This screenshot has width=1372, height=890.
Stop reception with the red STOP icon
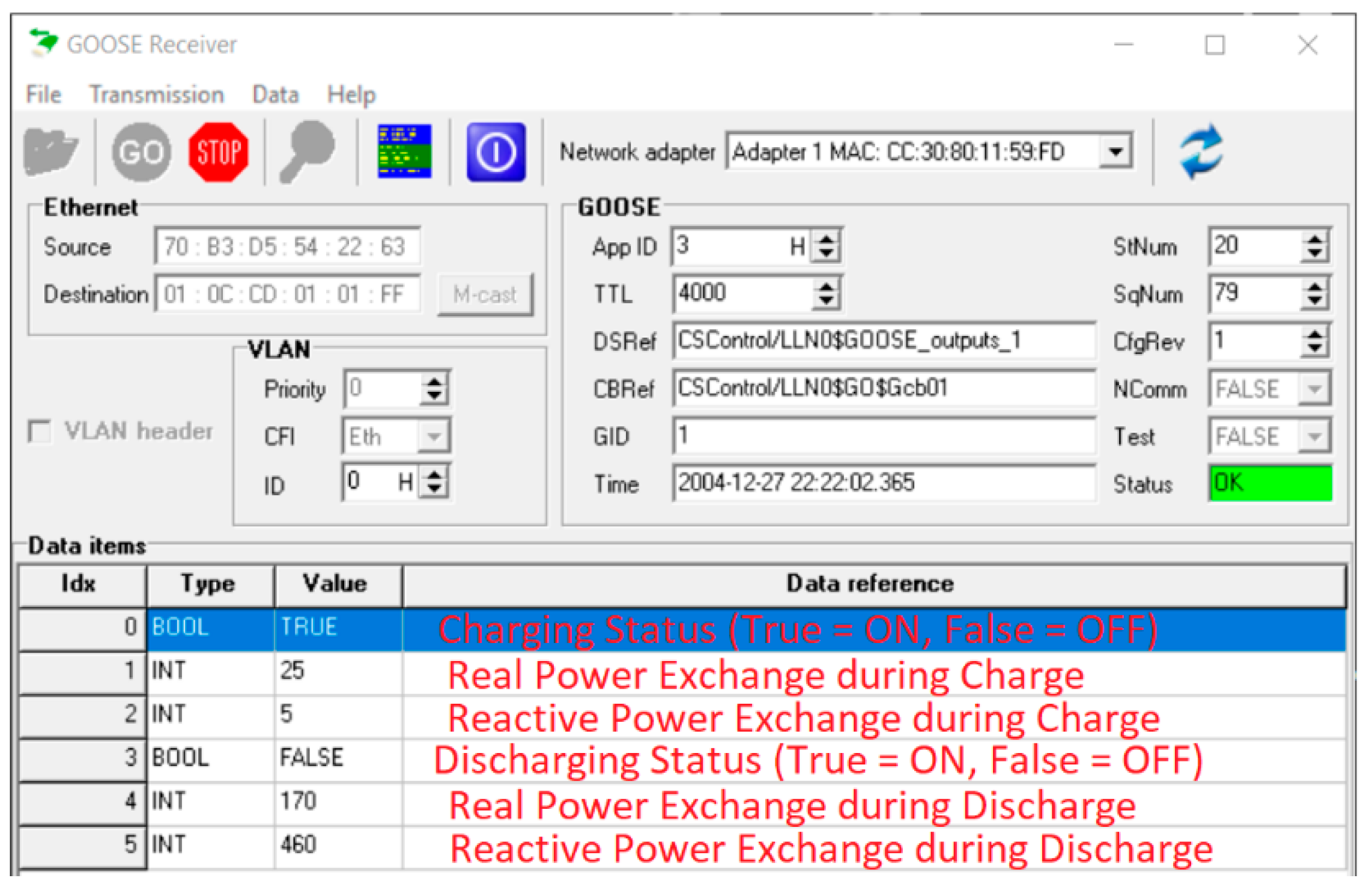point(218,152)
